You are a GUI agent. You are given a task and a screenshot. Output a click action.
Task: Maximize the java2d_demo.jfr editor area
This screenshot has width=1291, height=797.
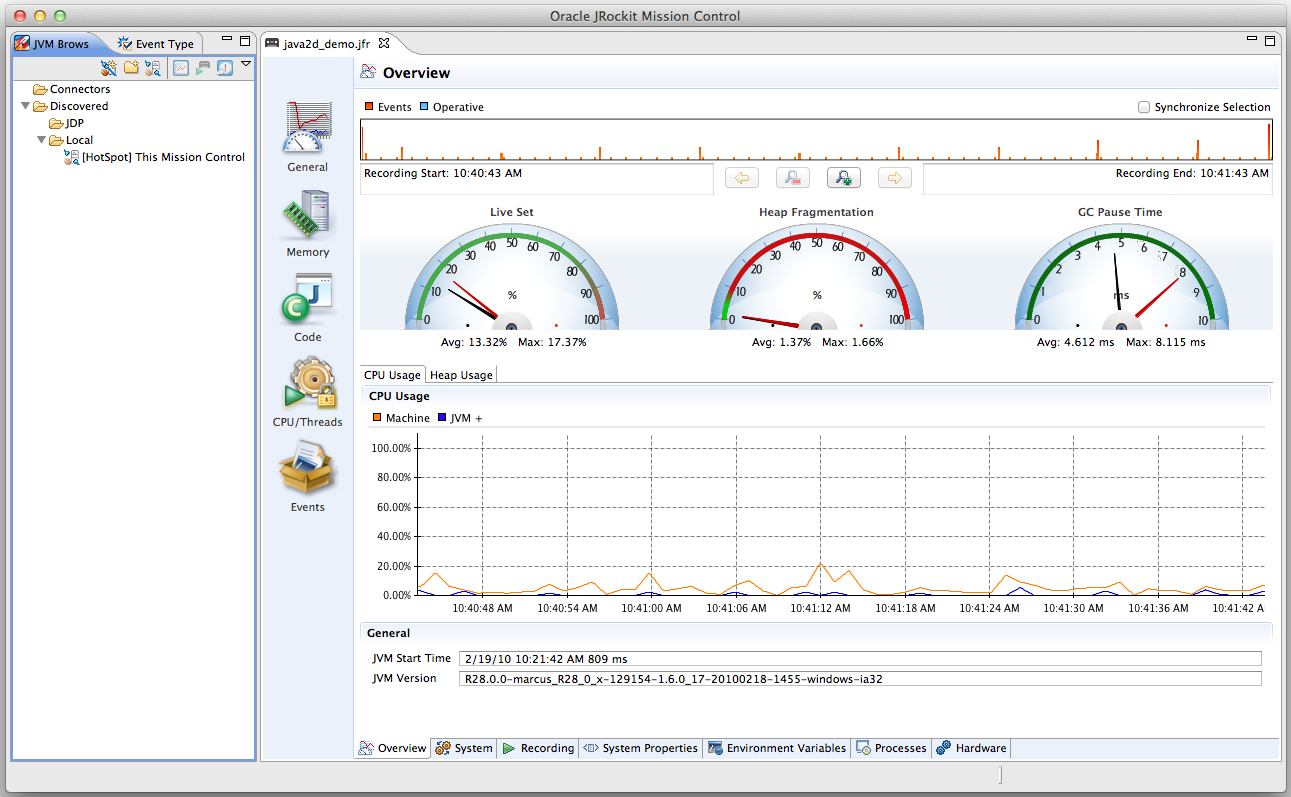(1270, 41)
